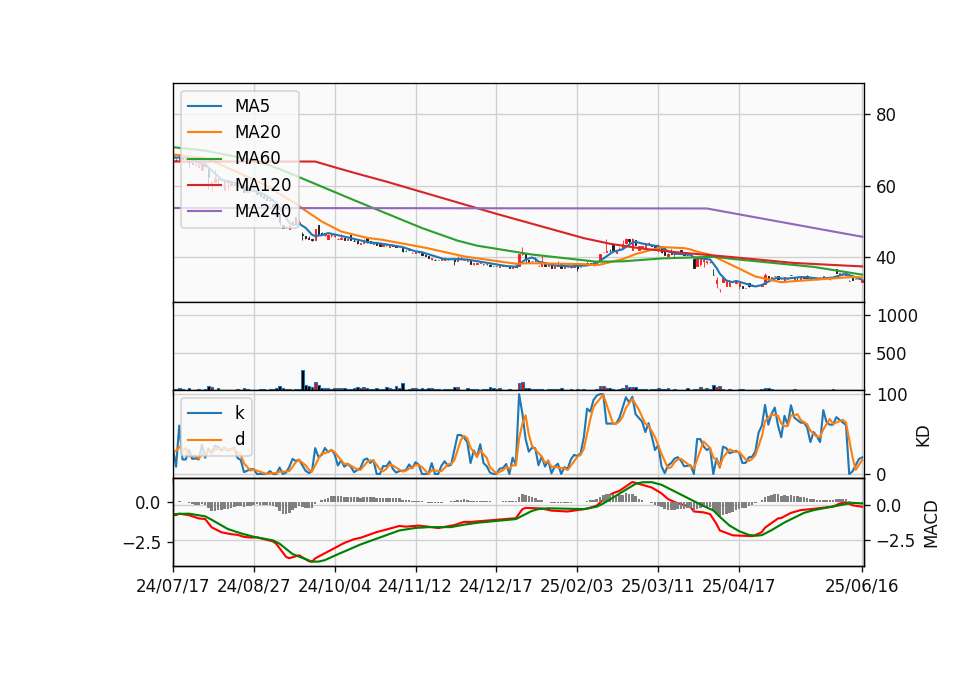Click the left MACD axis value 0.0
This screenshot has height=690, width=960.
[x=148, y=503]
